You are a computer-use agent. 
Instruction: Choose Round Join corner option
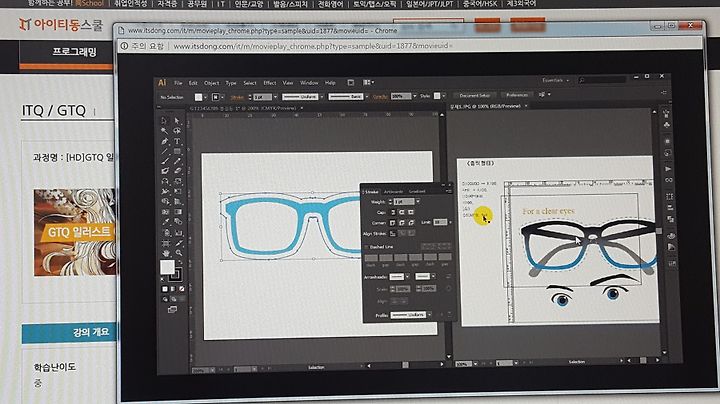pyautogui.click(x=402, y=223)
